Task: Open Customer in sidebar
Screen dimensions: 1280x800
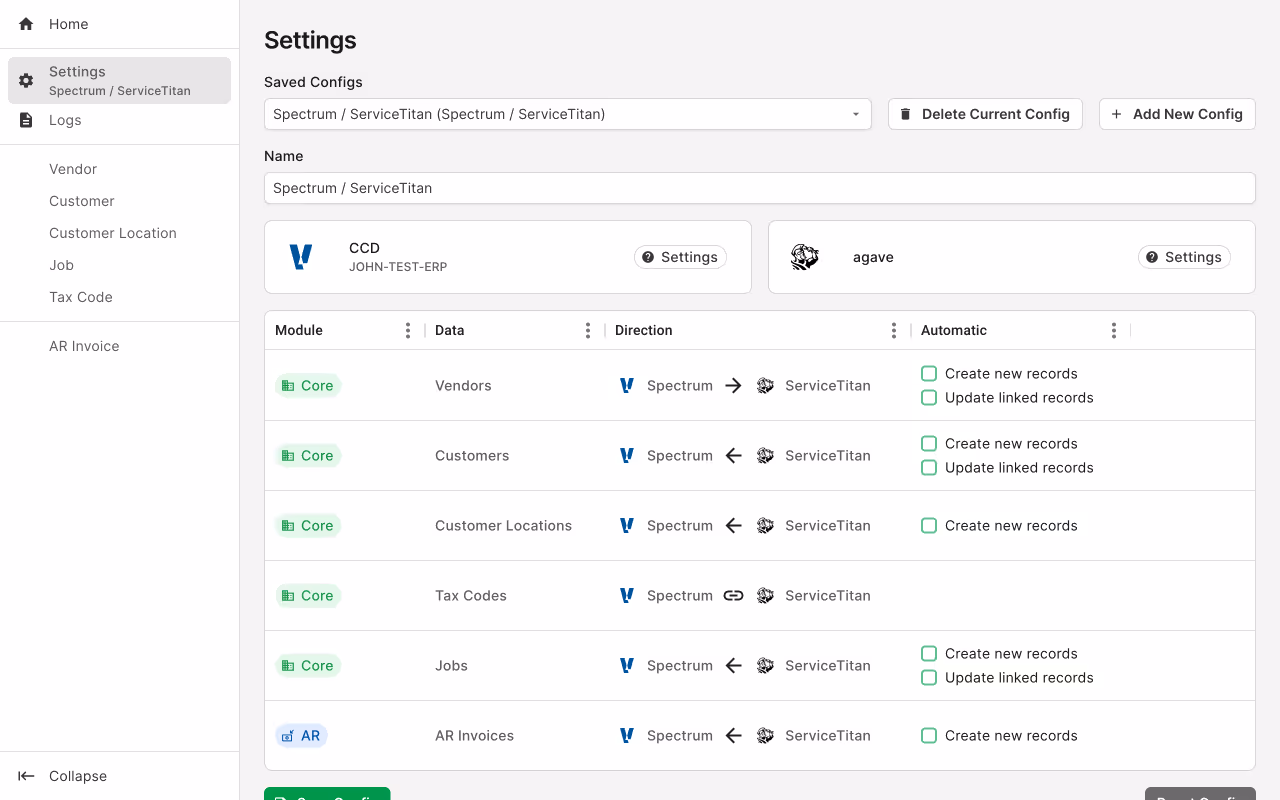Action: point(120,201)
